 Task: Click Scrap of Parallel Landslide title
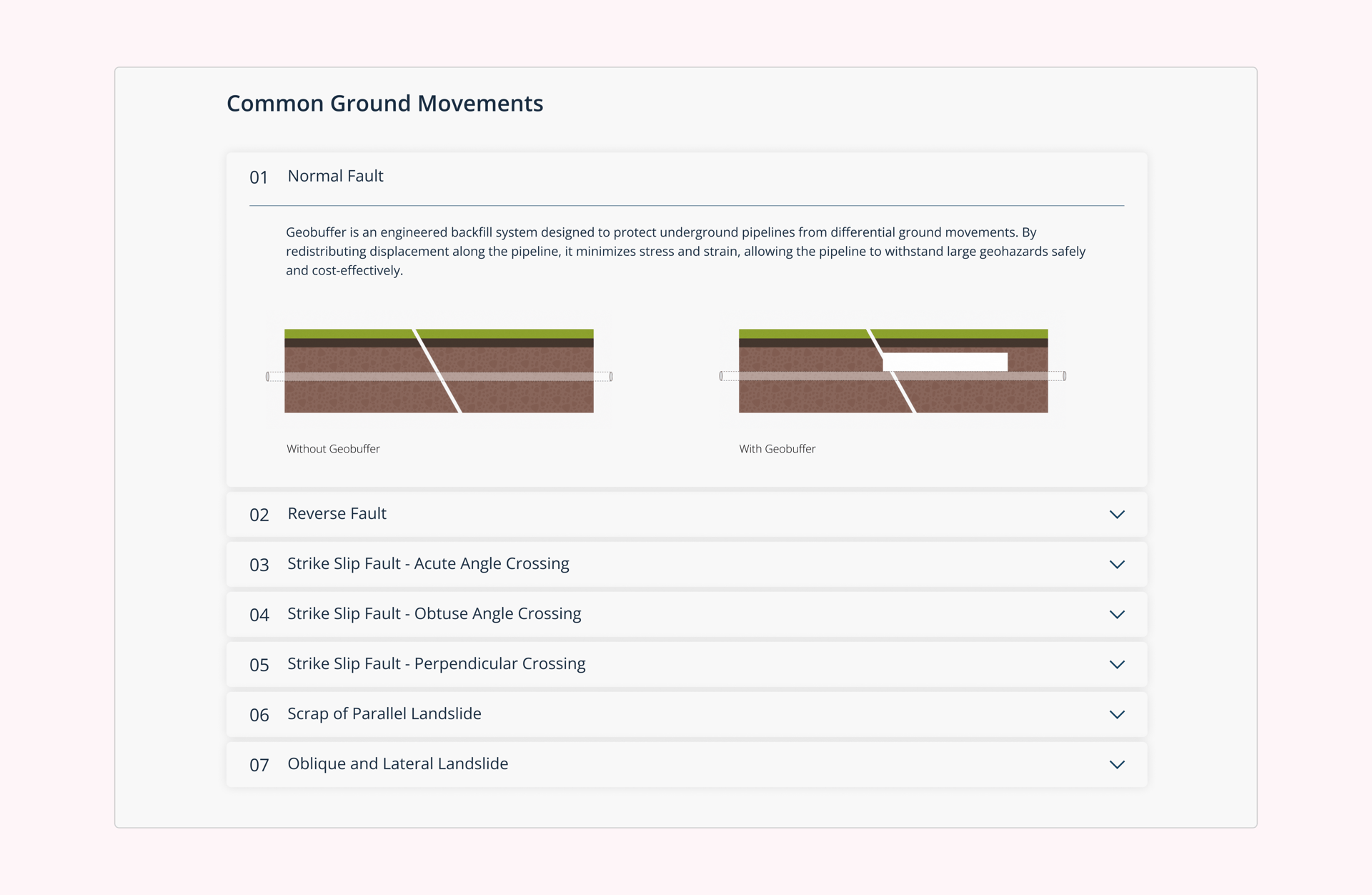pyautogui.click(x=384, y=714)
